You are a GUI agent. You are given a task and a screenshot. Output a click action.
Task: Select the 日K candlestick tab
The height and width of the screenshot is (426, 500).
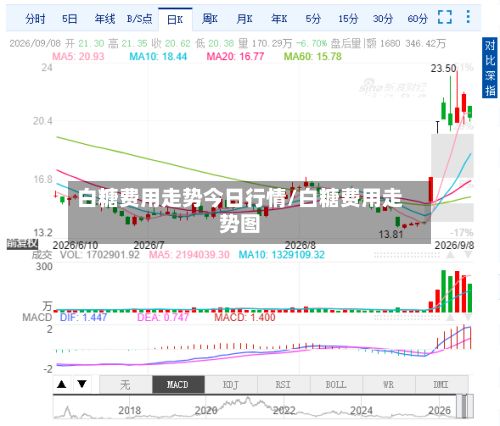(x=175, y=20)
